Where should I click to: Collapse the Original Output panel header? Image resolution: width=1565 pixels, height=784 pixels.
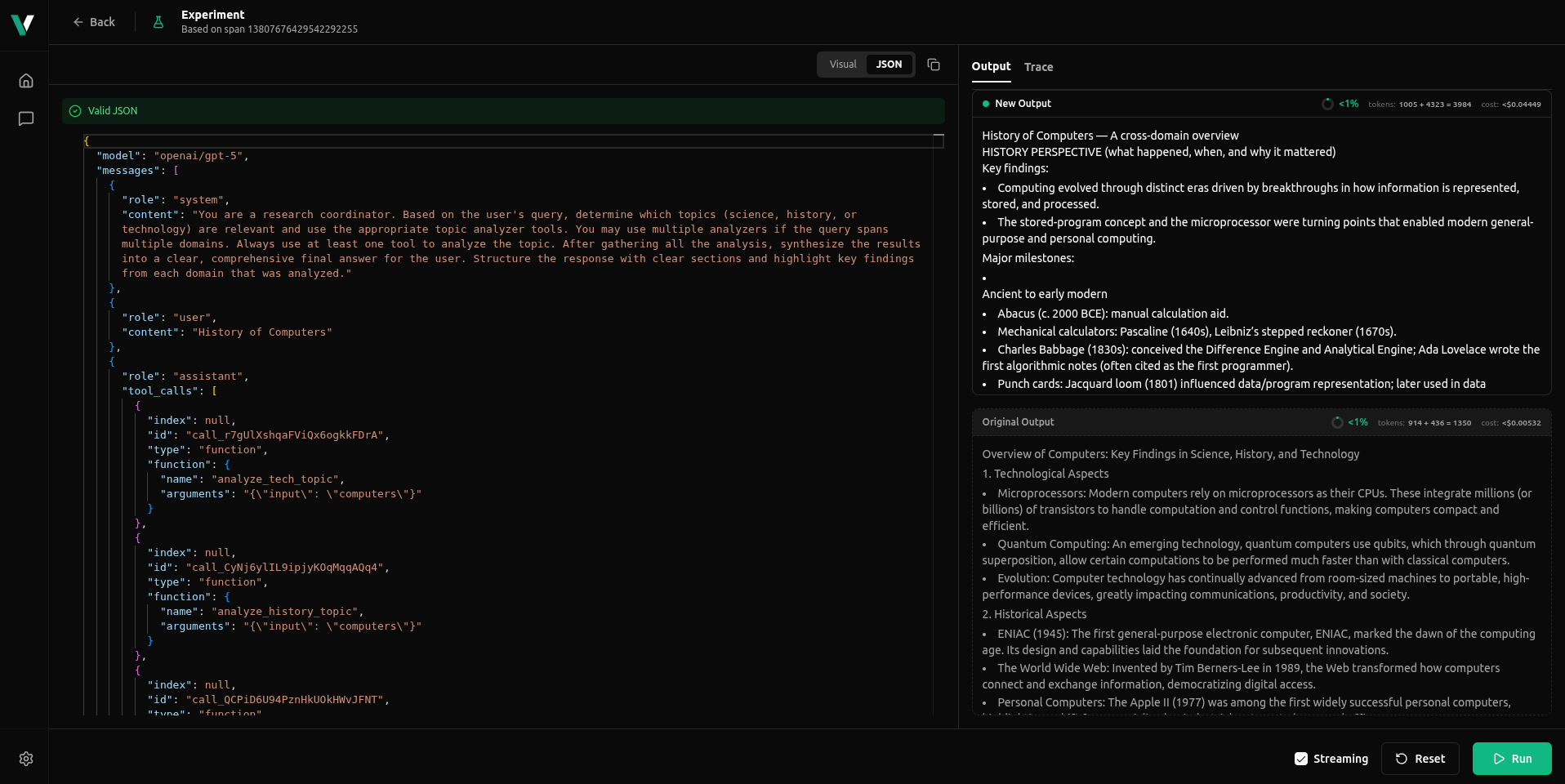pyautogui.click(x=1018, y=422)
